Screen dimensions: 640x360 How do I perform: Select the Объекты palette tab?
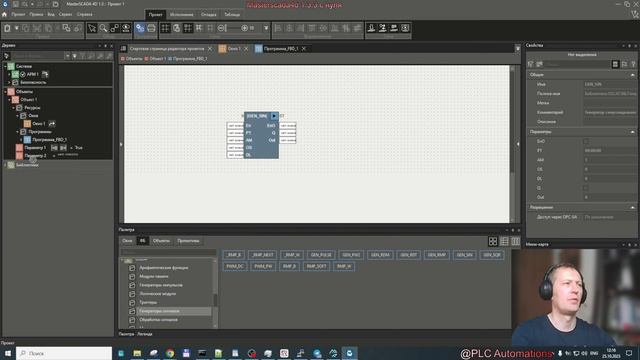tap(161, 241)
